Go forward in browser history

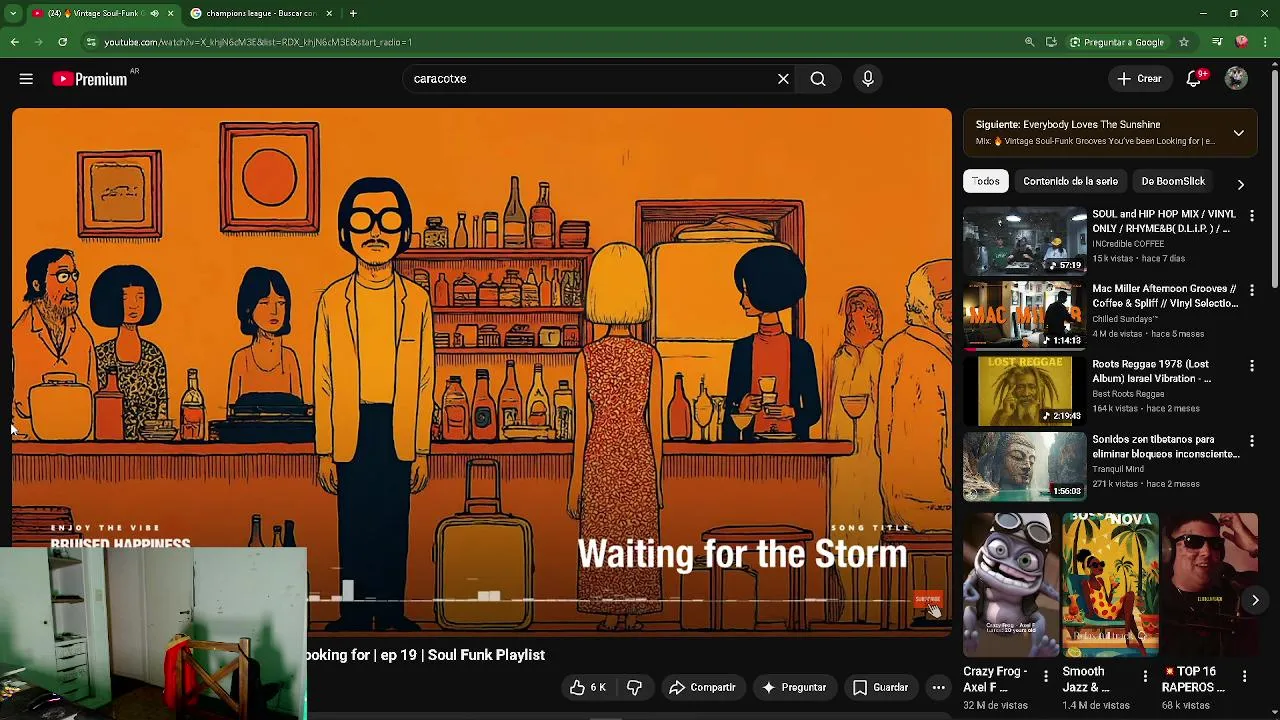38,42
